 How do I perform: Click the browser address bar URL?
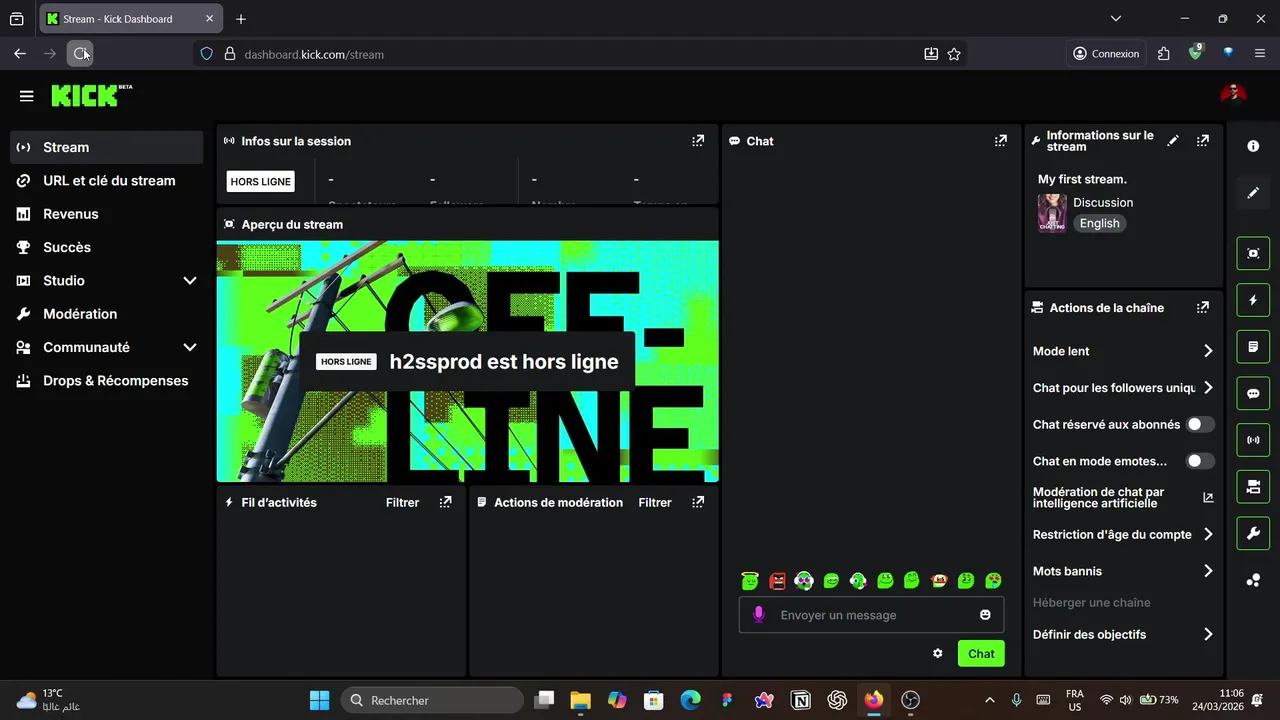(x=314, y=54)
